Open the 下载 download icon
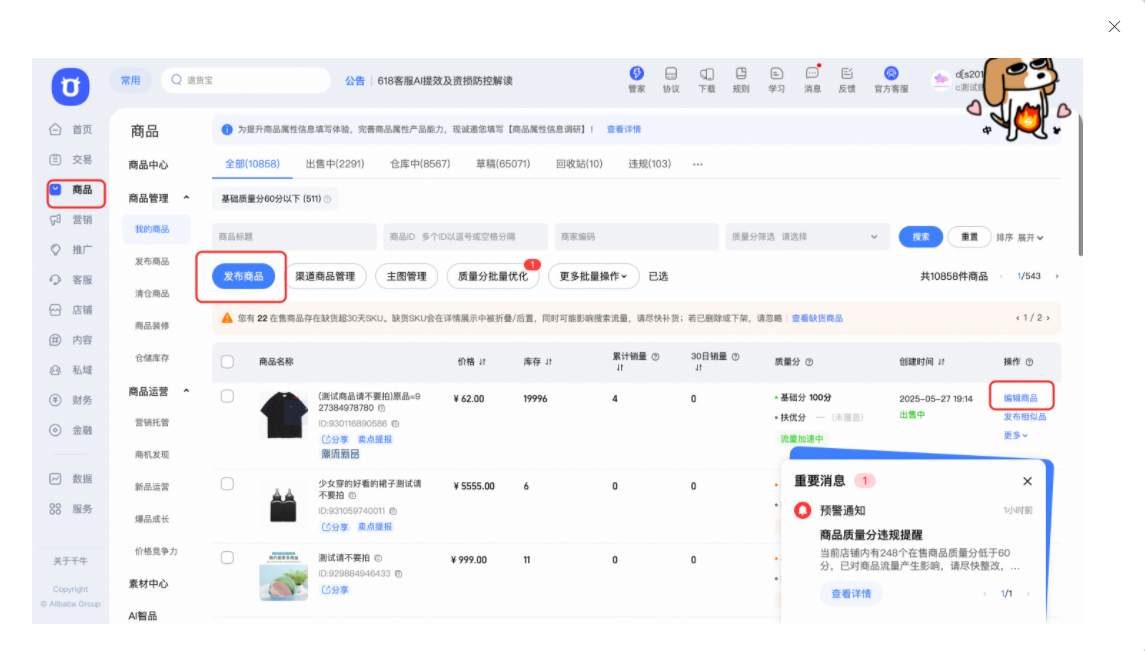 (706, 79)
